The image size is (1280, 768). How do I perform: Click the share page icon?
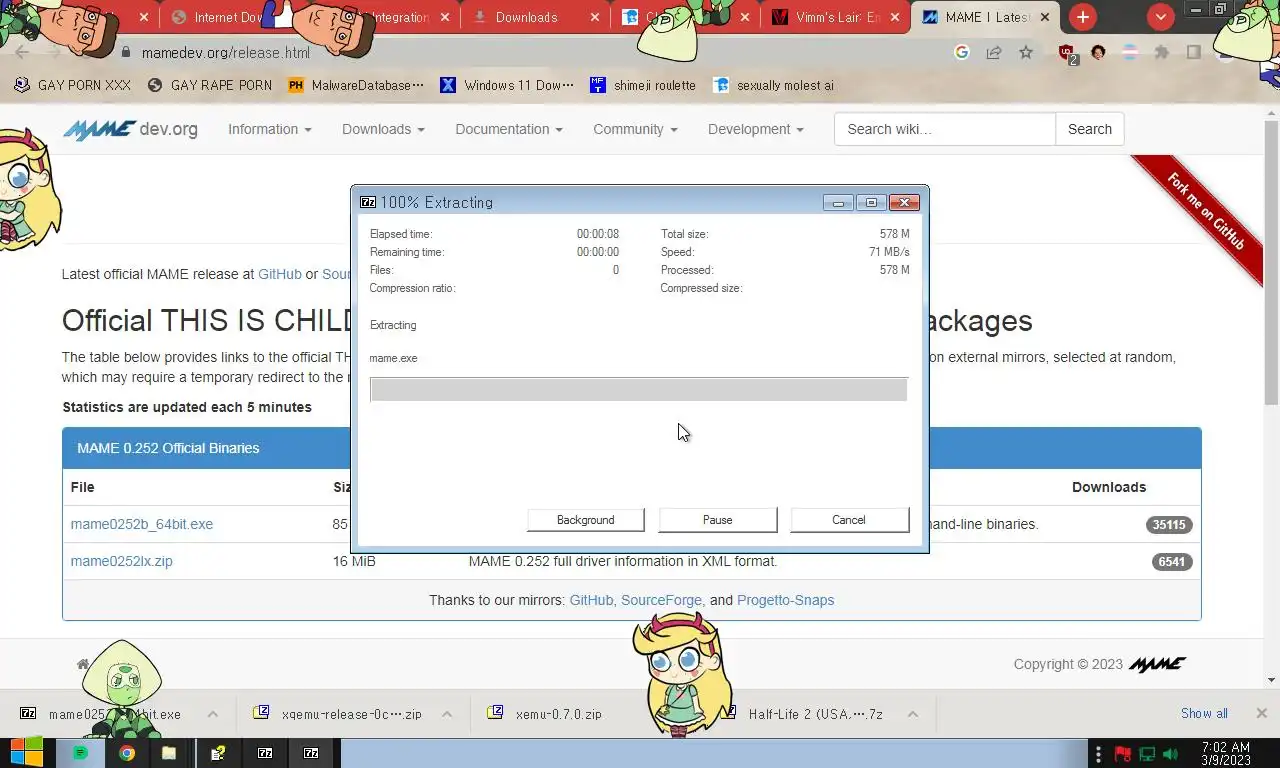(x=994, y=52)
